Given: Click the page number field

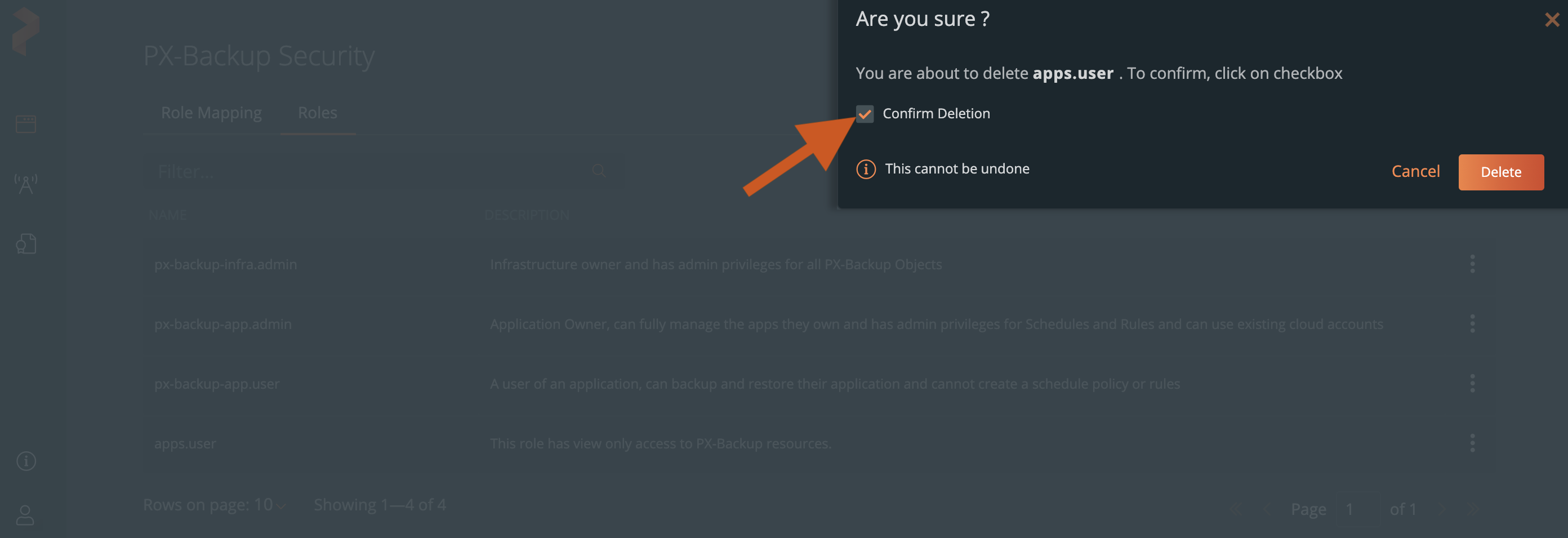Looking at the screenshot, I should (x=1349, y=509).
